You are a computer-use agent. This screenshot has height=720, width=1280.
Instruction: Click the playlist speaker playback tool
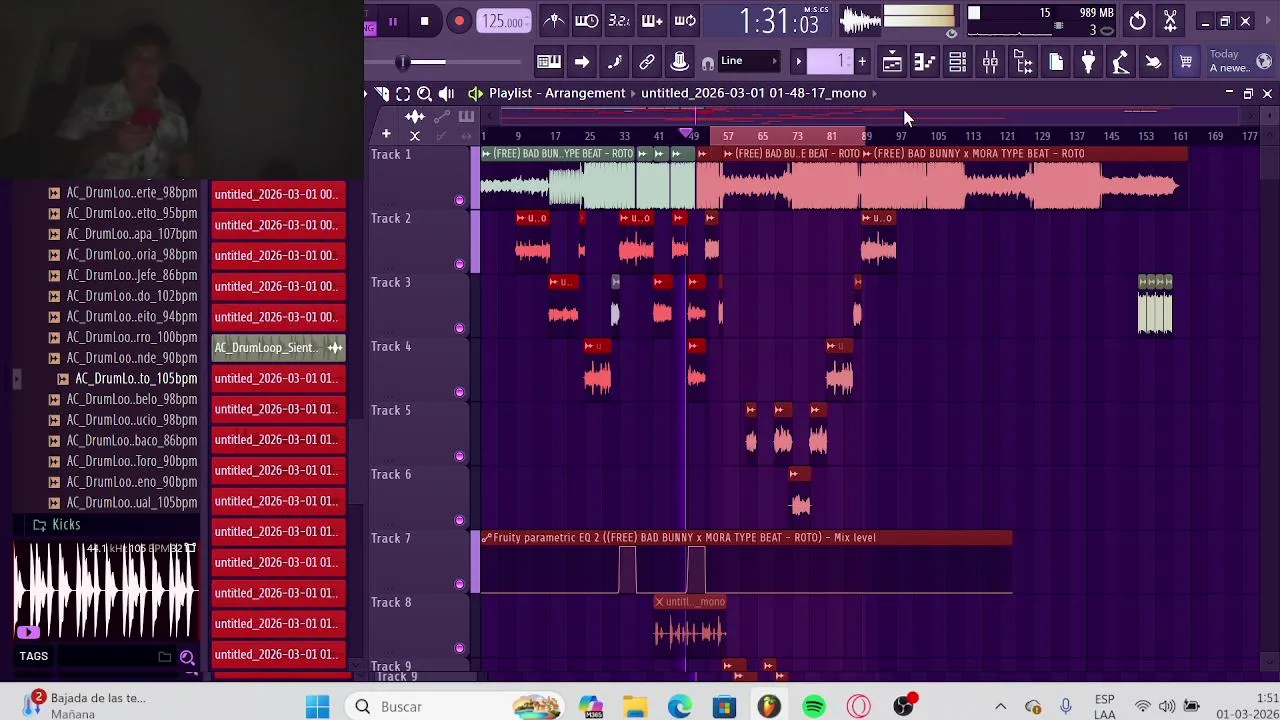click(447, 93)
